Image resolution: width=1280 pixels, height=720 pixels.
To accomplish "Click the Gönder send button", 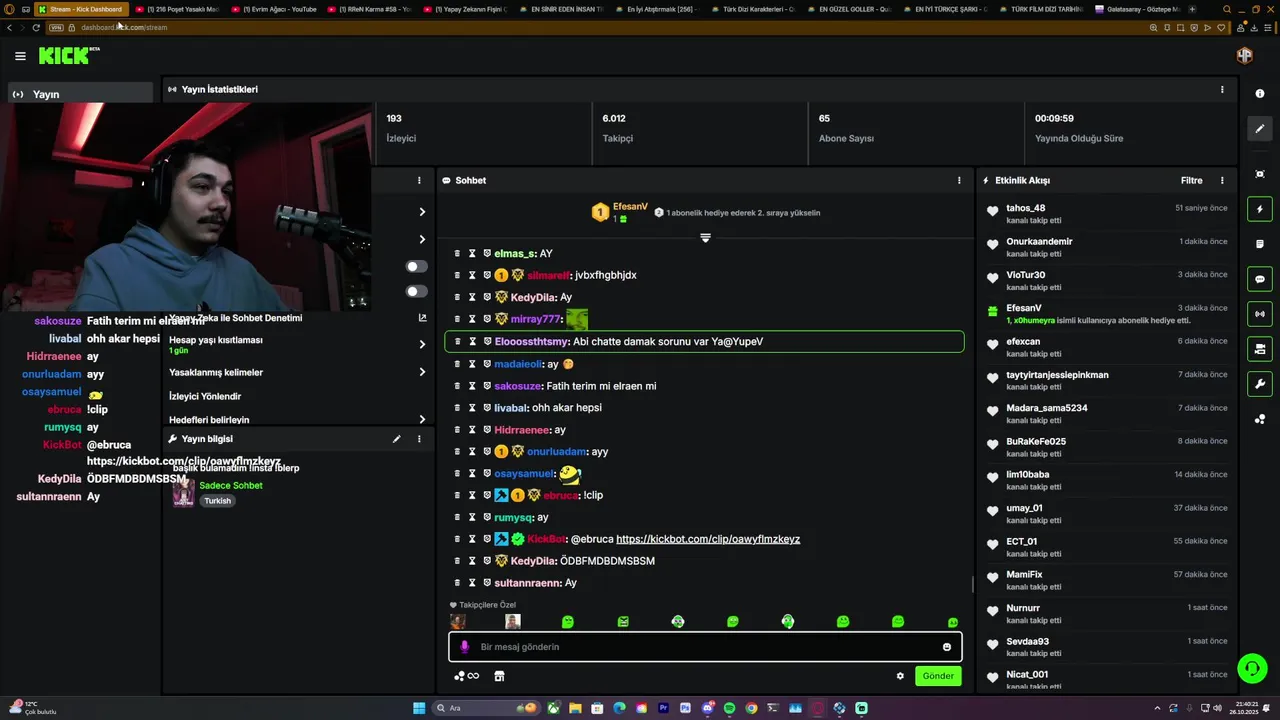I will [x=938, y=676].
